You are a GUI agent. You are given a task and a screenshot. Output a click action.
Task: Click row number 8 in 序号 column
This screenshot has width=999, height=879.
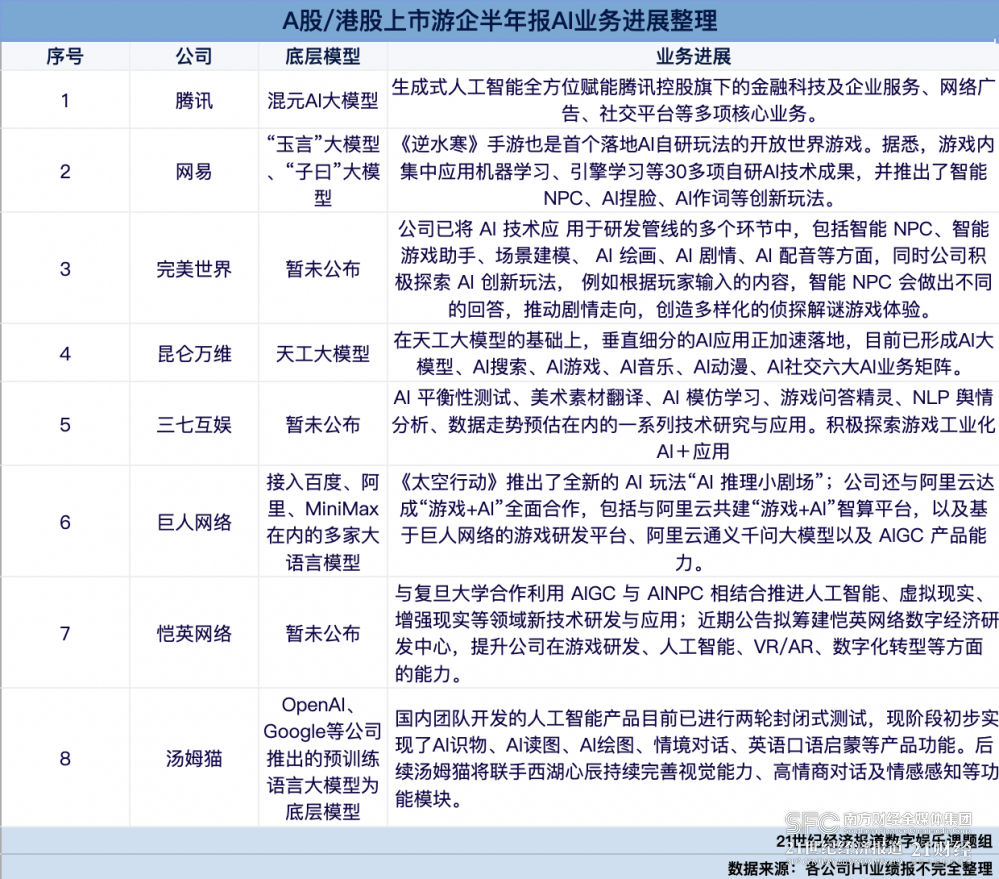tap(65, 758)
